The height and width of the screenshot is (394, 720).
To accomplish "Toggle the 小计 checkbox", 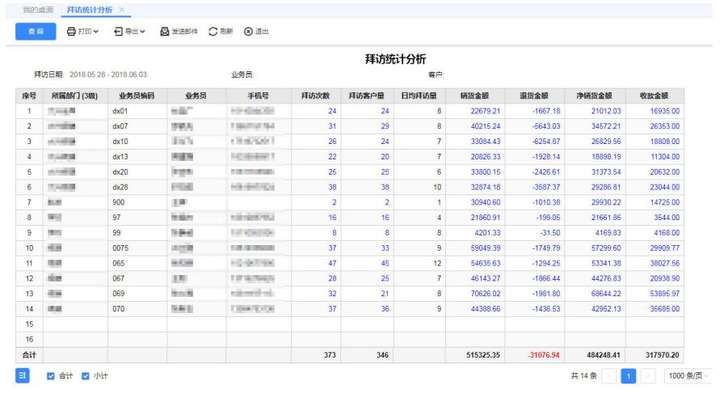I will (85, 376).
